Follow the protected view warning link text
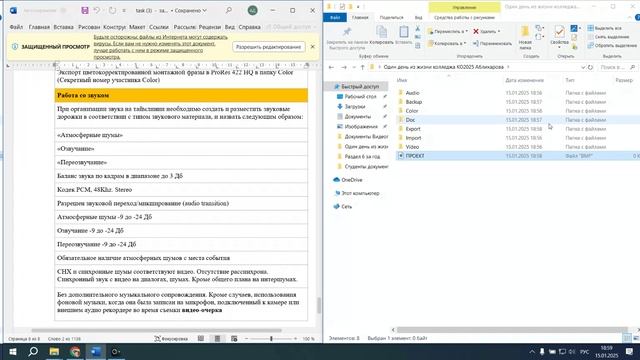This screenshot has height=360, width=640. (161, 47)
